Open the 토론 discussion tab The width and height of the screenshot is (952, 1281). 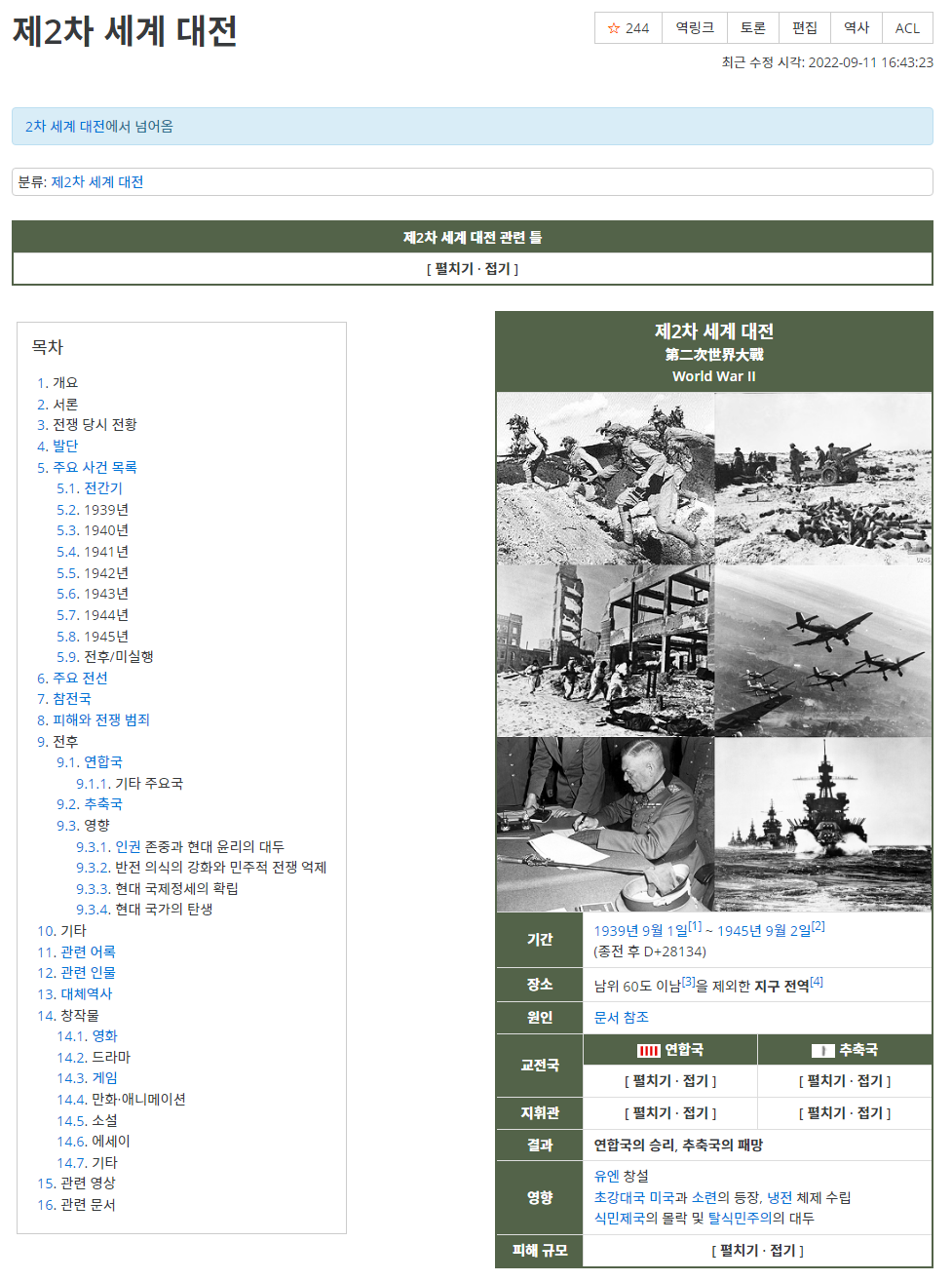click(753, 28)
